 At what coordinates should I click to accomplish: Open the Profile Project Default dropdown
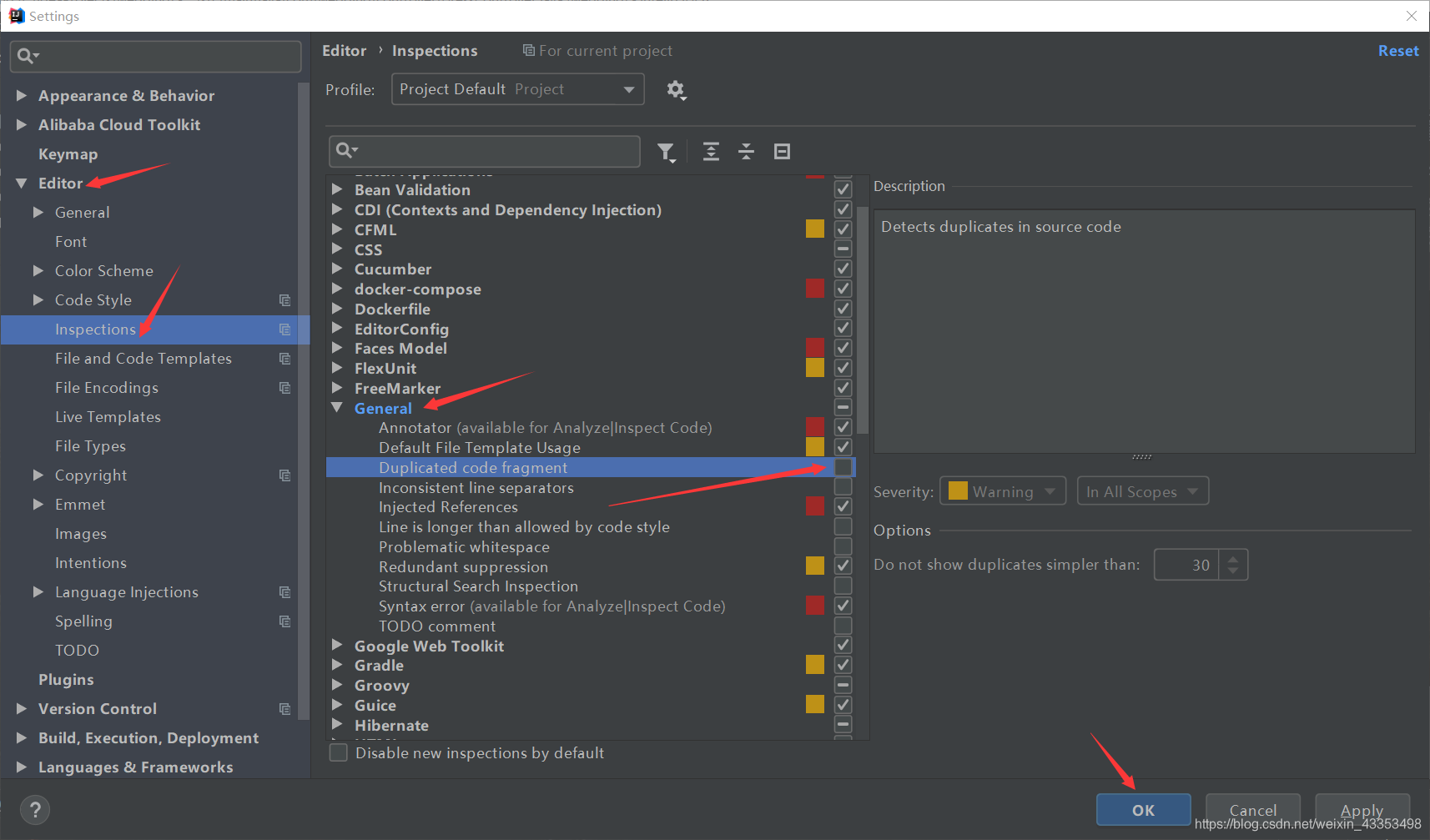click(x=517, y=89)
